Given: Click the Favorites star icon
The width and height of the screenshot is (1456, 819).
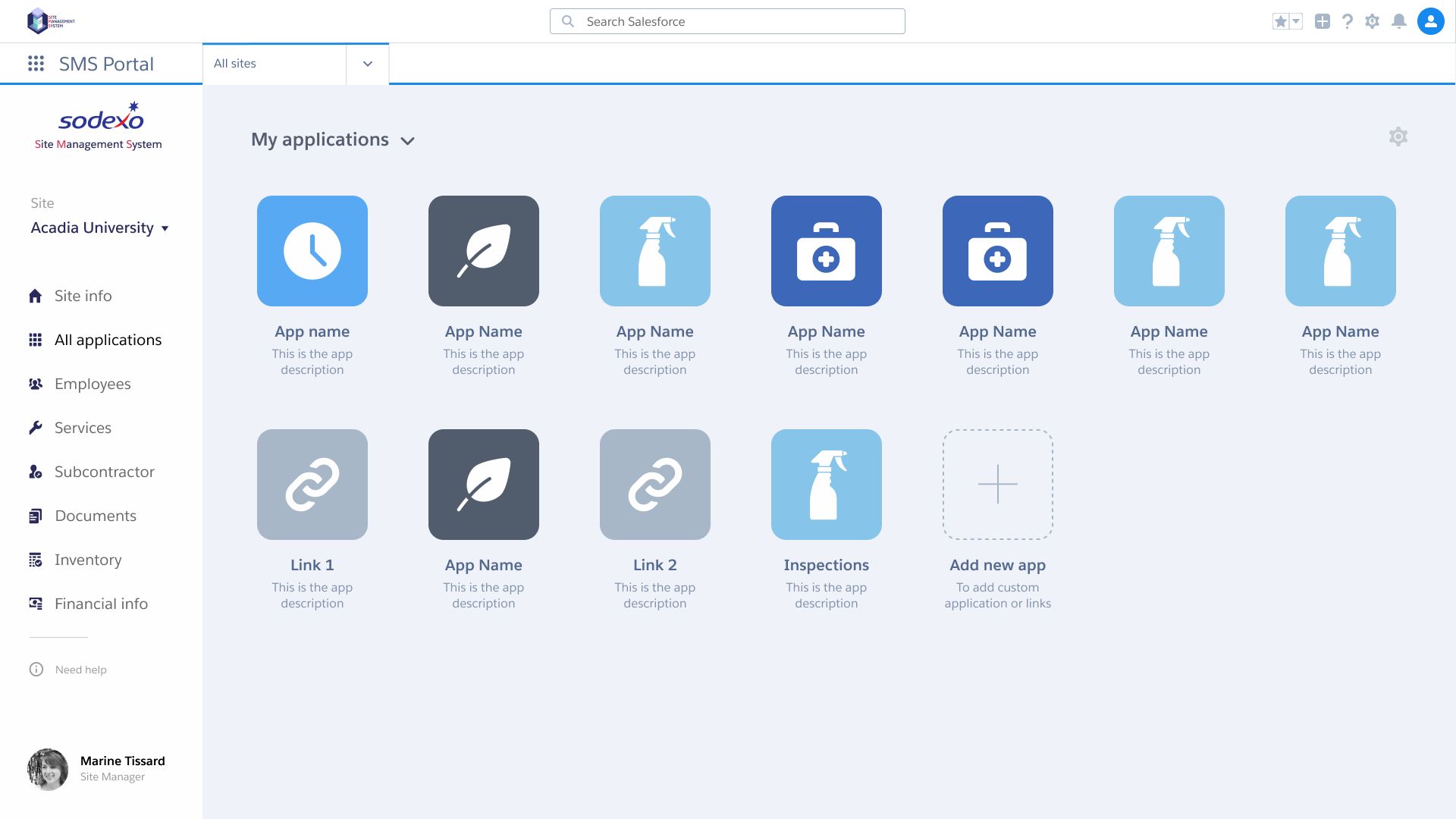Looking at the screenshot, I should tap(1280, 21).
